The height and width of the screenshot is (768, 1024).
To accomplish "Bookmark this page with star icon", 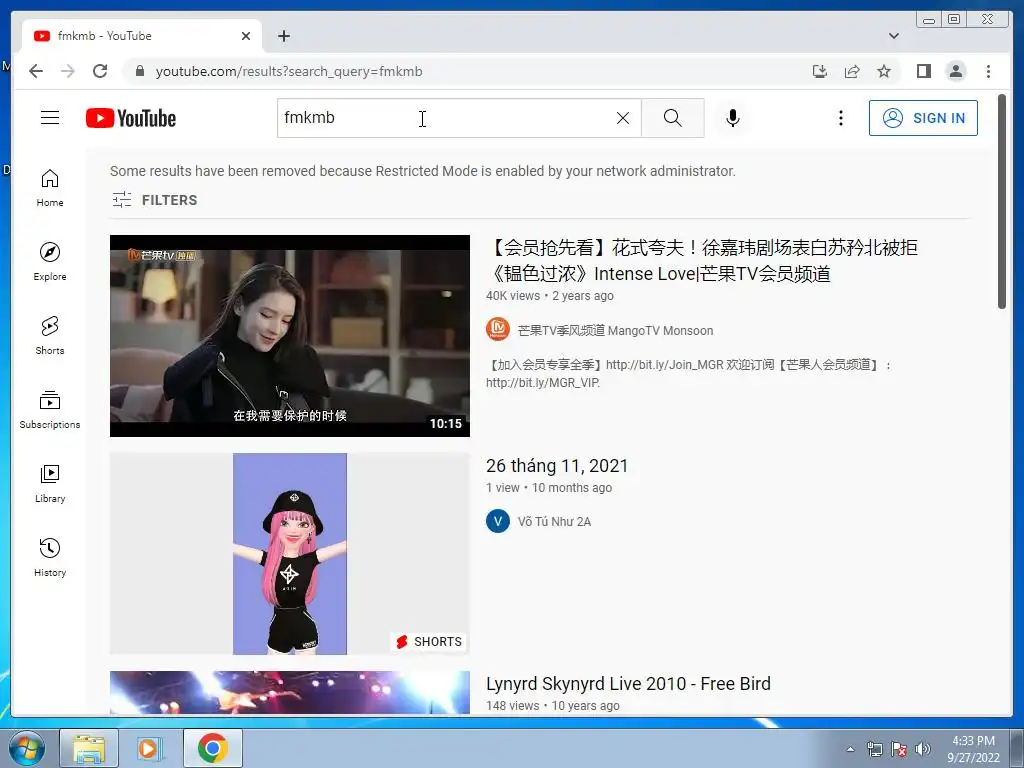I will tap(884, 71).
